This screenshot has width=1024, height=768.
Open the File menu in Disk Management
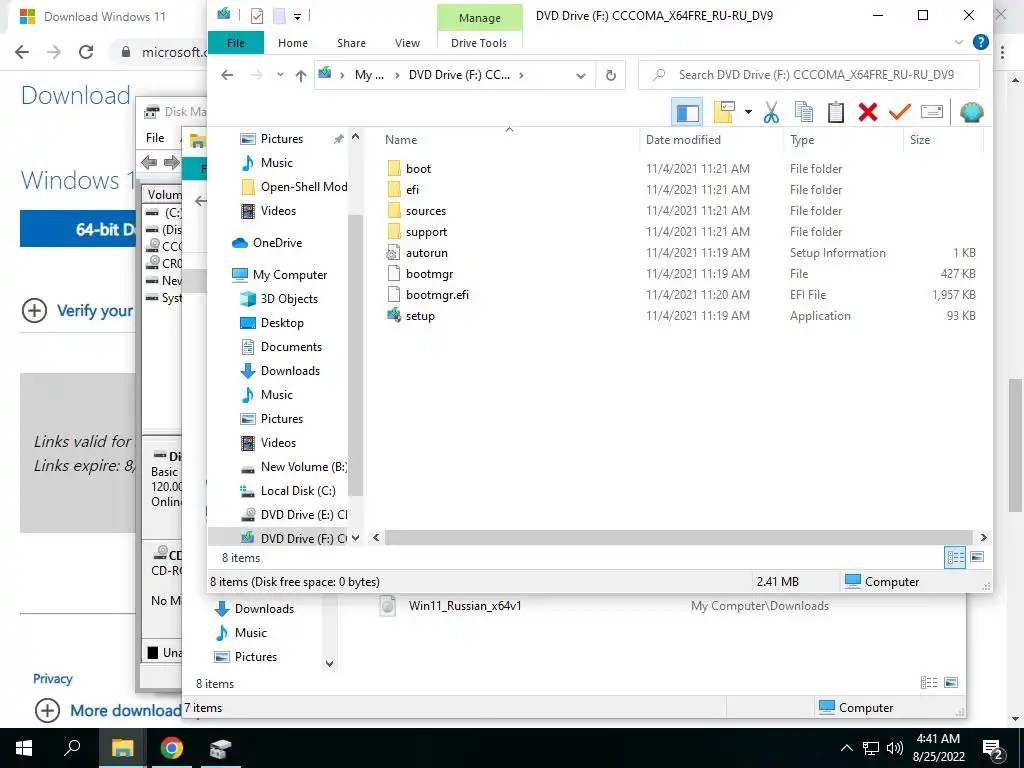click(155, 138)
